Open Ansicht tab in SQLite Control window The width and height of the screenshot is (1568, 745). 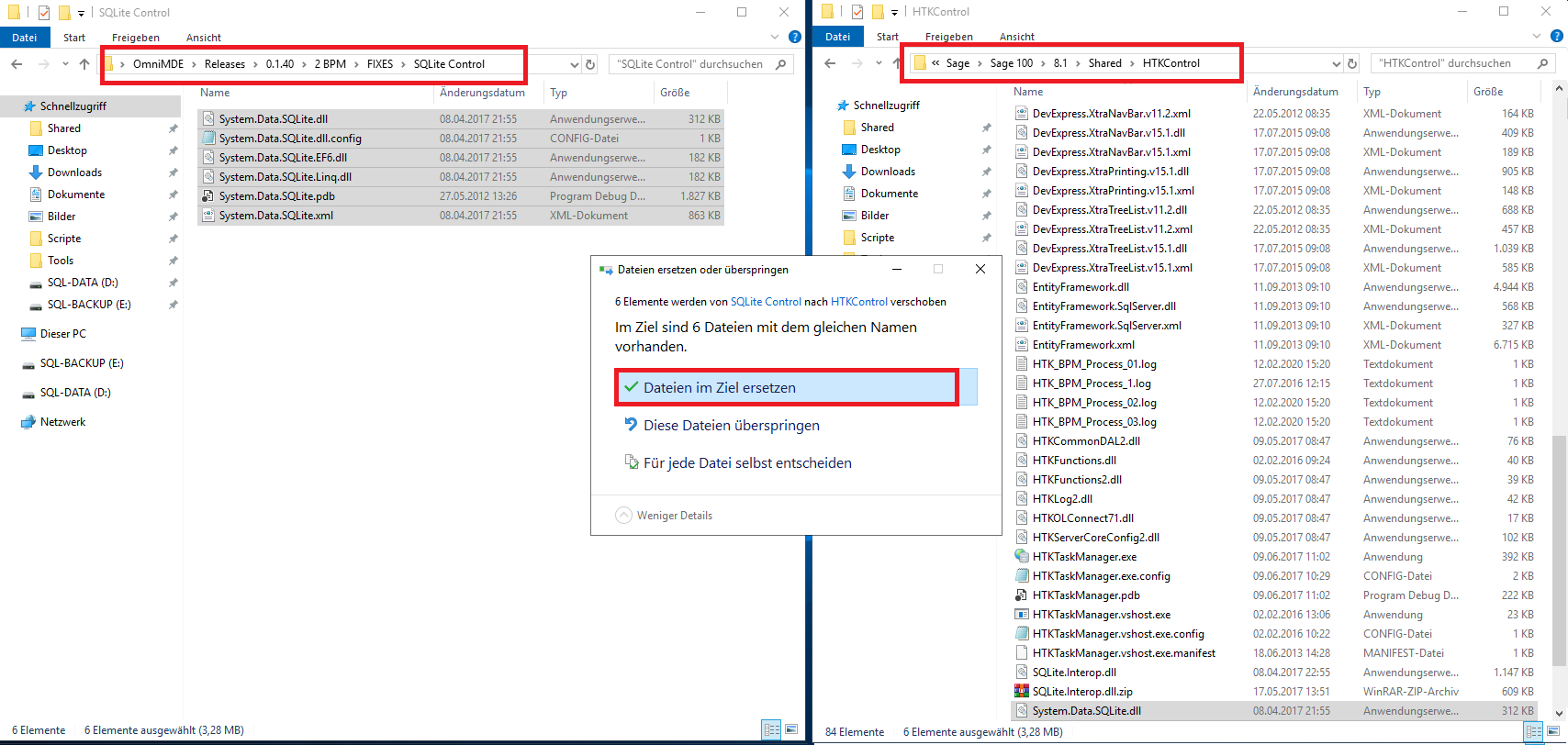click(x=204, y=38)
